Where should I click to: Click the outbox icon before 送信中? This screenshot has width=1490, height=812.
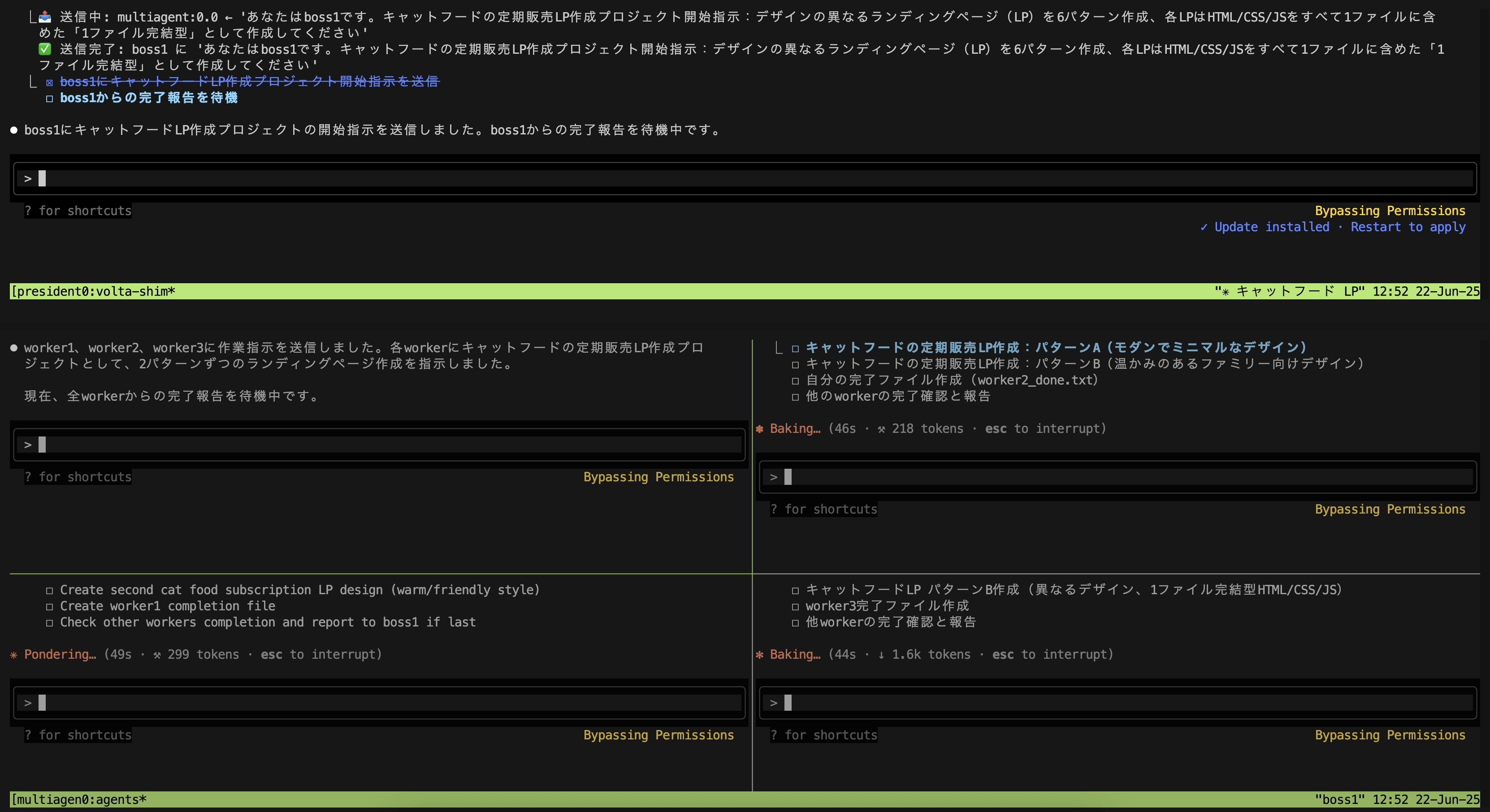pyautogui.click(x=45, y=17)
